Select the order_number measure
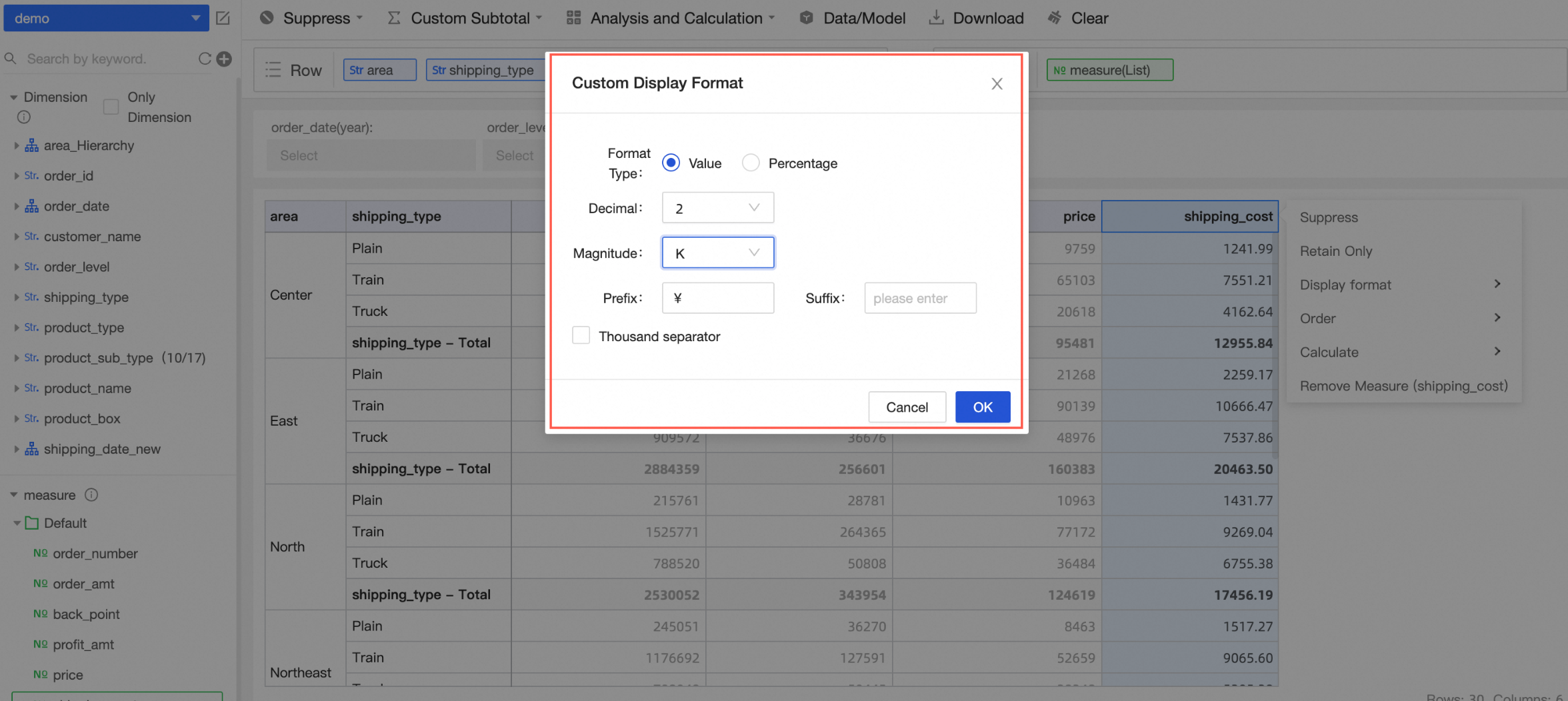The image size is (1568, 701). click(x=95, y=554)
